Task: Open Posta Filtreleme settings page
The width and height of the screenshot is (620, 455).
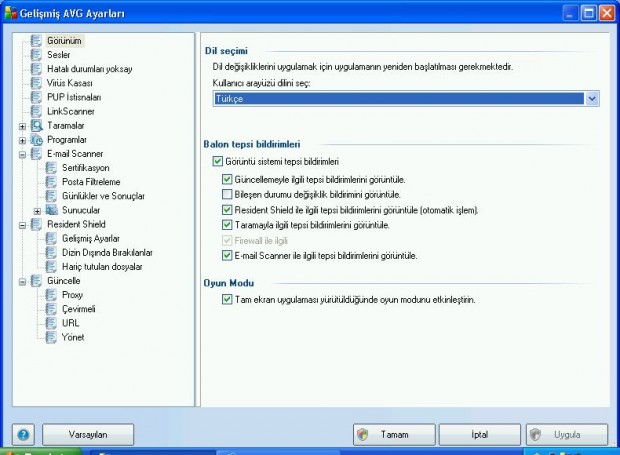Action: tap(93, 182)
